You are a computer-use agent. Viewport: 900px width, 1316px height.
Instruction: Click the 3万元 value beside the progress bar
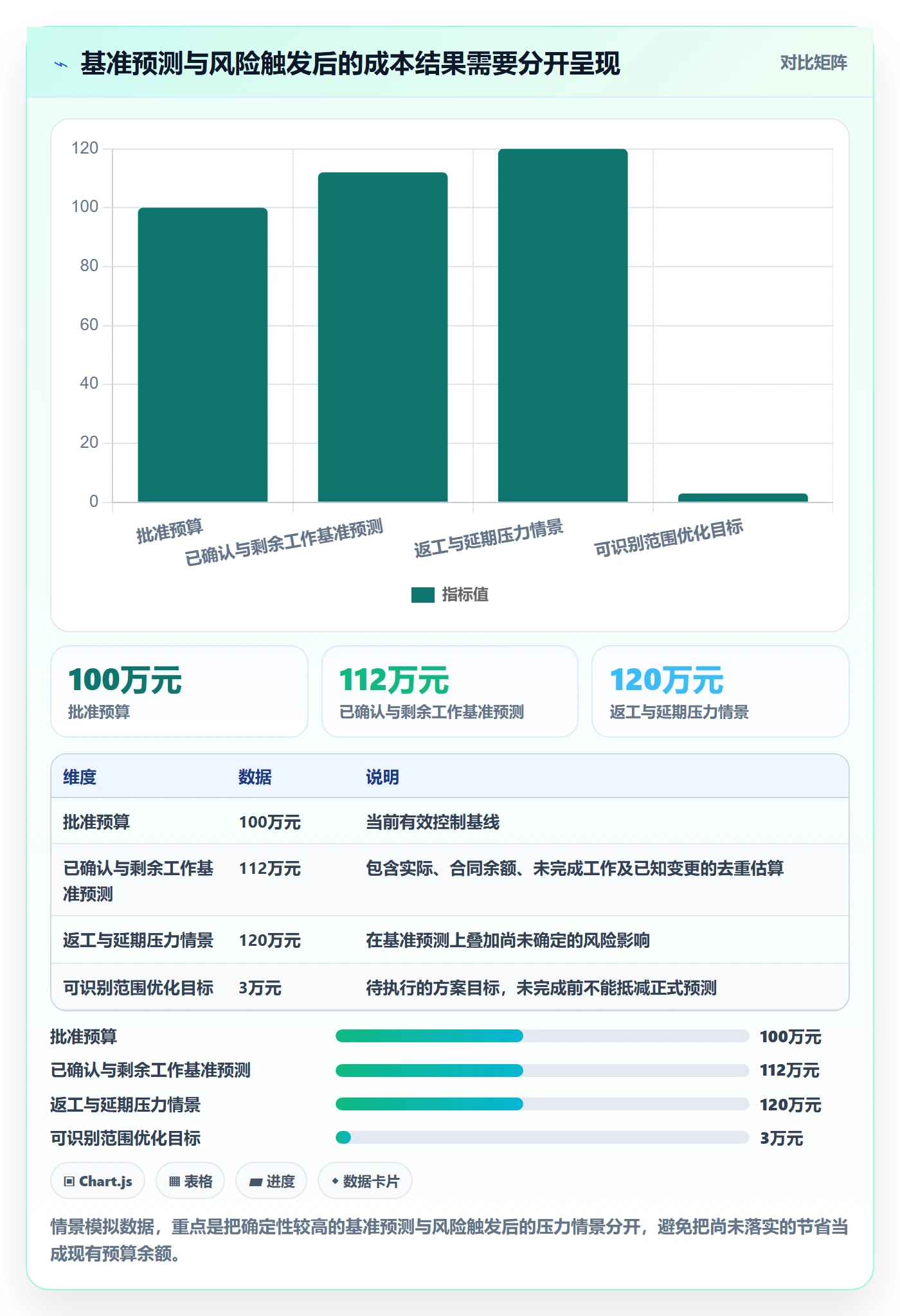tap(782, 1138)
